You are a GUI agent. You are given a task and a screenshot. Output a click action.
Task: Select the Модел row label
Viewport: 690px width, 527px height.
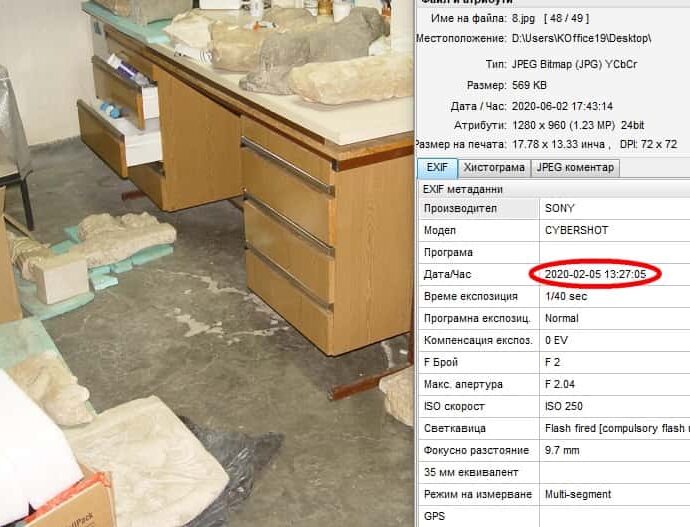pyautogui.click(x=440, y=231)
